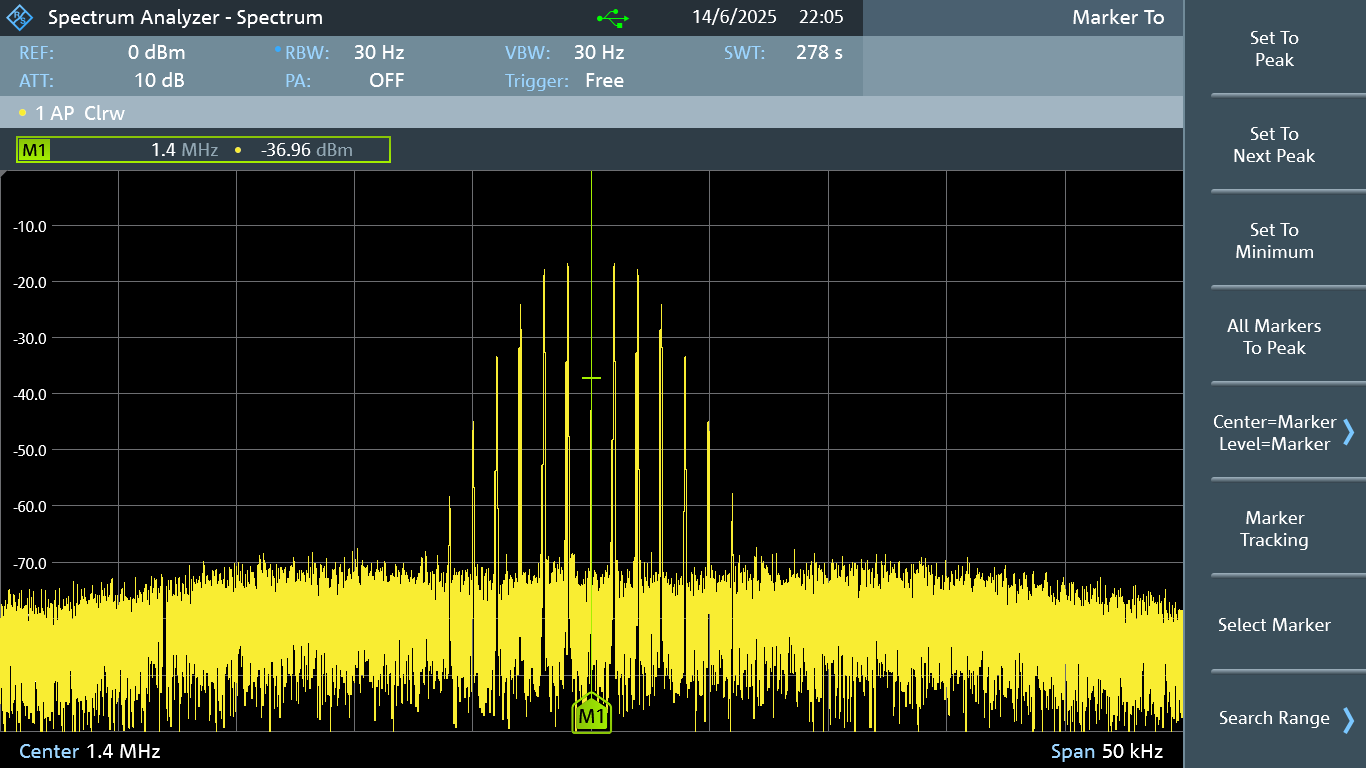Change the VBW 30 Hz setting
The image size is (1366, 768).
[598, 52]
